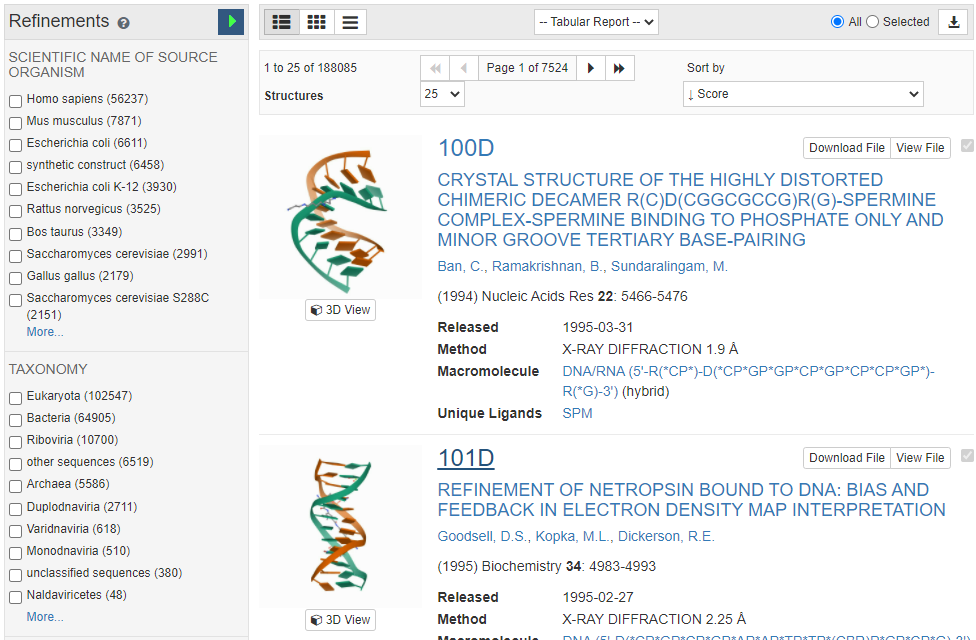The width and height of the screenshot is (976, 640).
Task: Switch to compact list view icon
Action: coord(350,22)
